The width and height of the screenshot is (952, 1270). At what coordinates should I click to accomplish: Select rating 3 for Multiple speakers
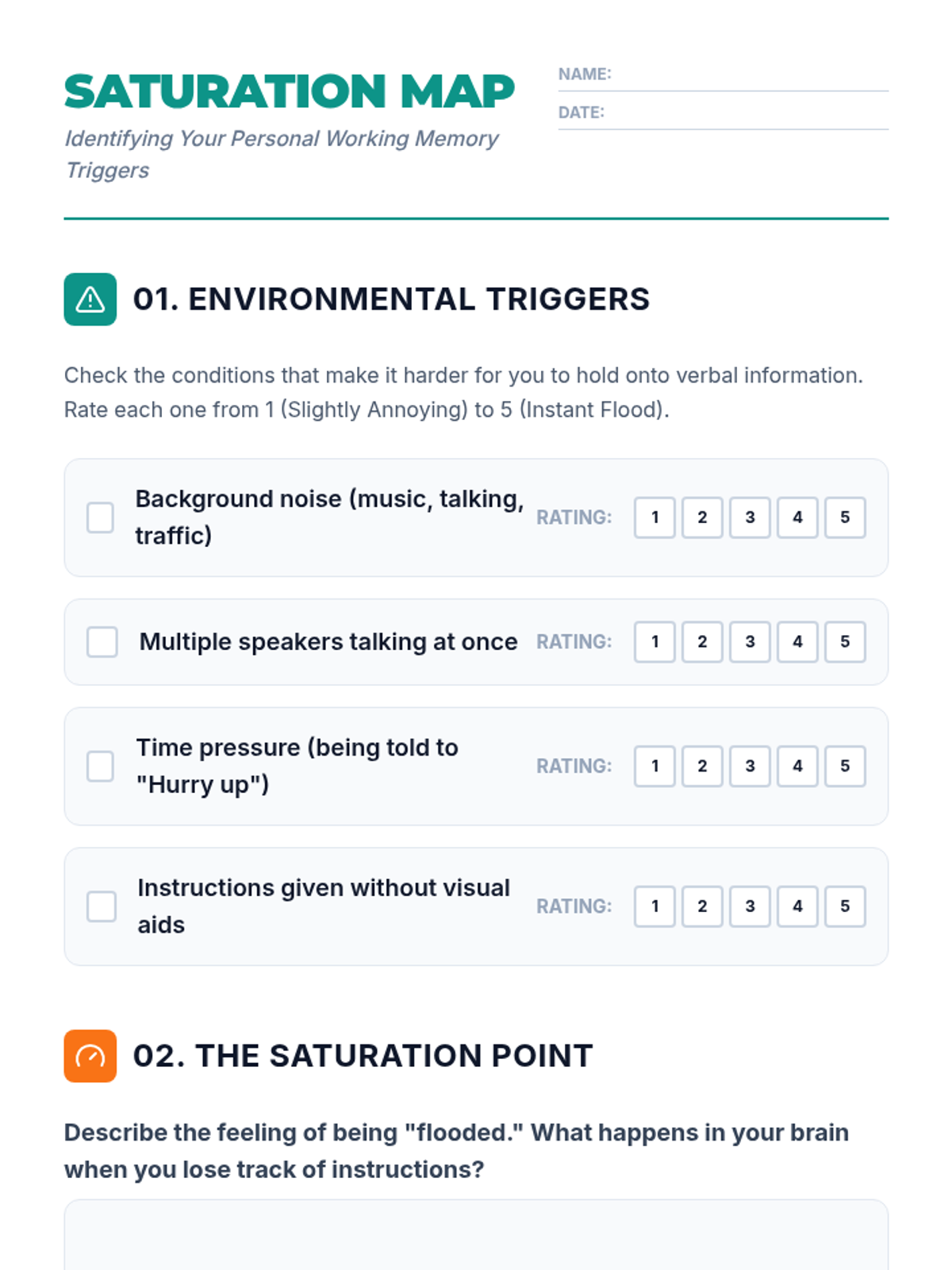750,642
